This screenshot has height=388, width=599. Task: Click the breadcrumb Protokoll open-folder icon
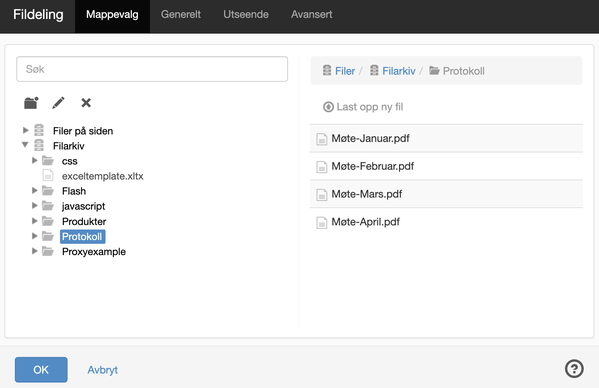(434, 70)
